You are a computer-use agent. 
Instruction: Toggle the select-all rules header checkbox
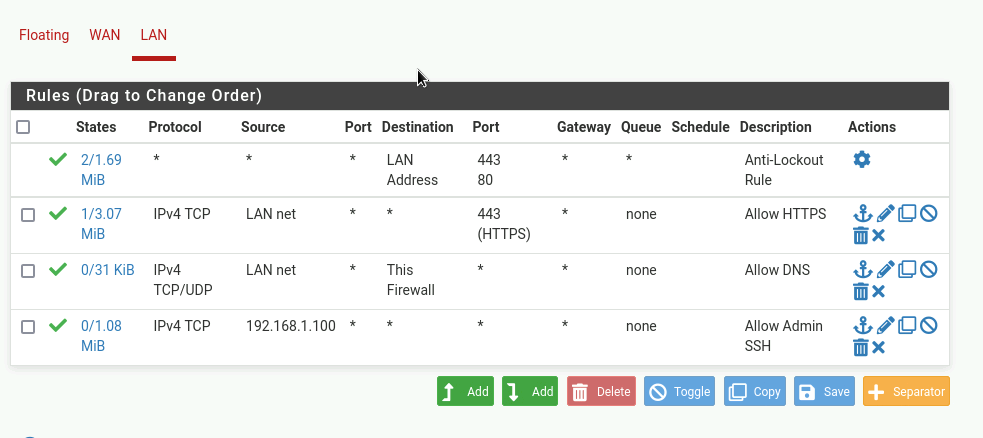[23, 128]
